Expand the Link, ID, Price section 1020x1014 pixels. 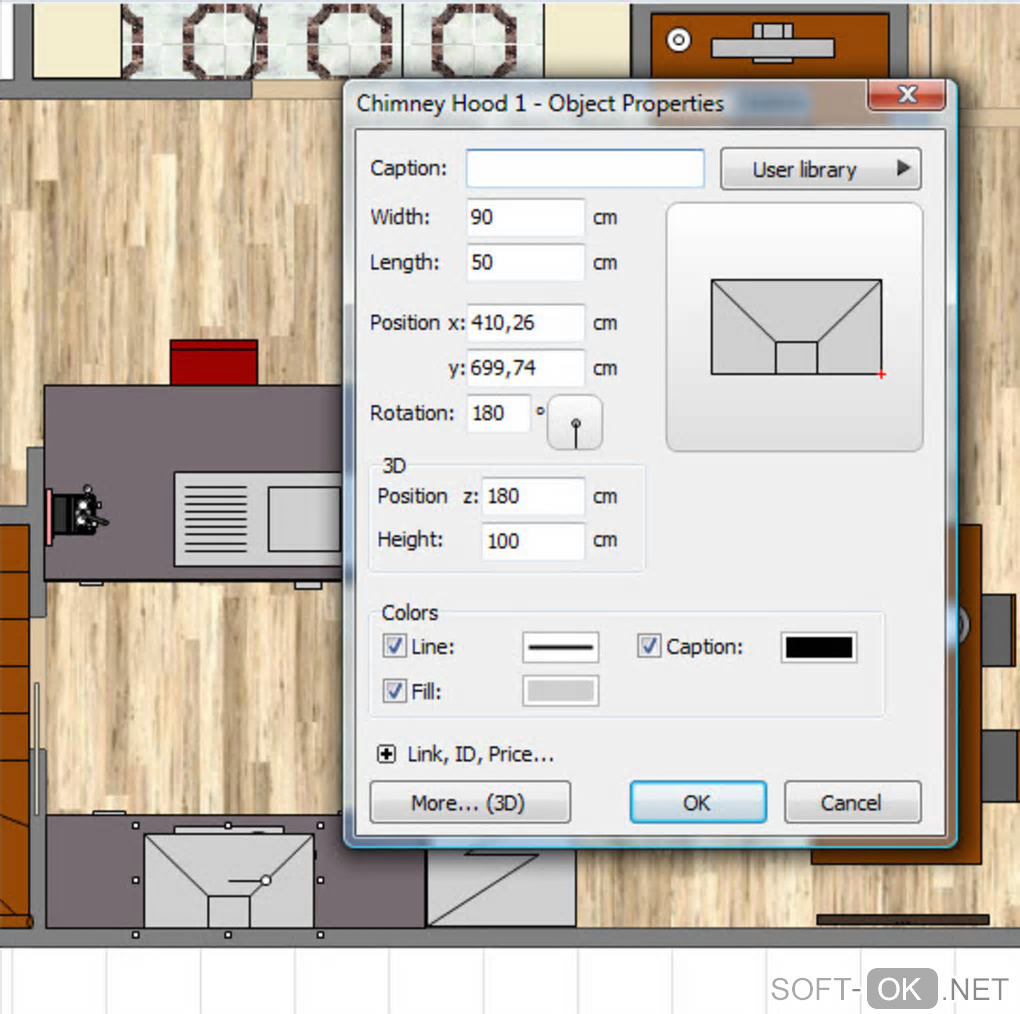386,754
